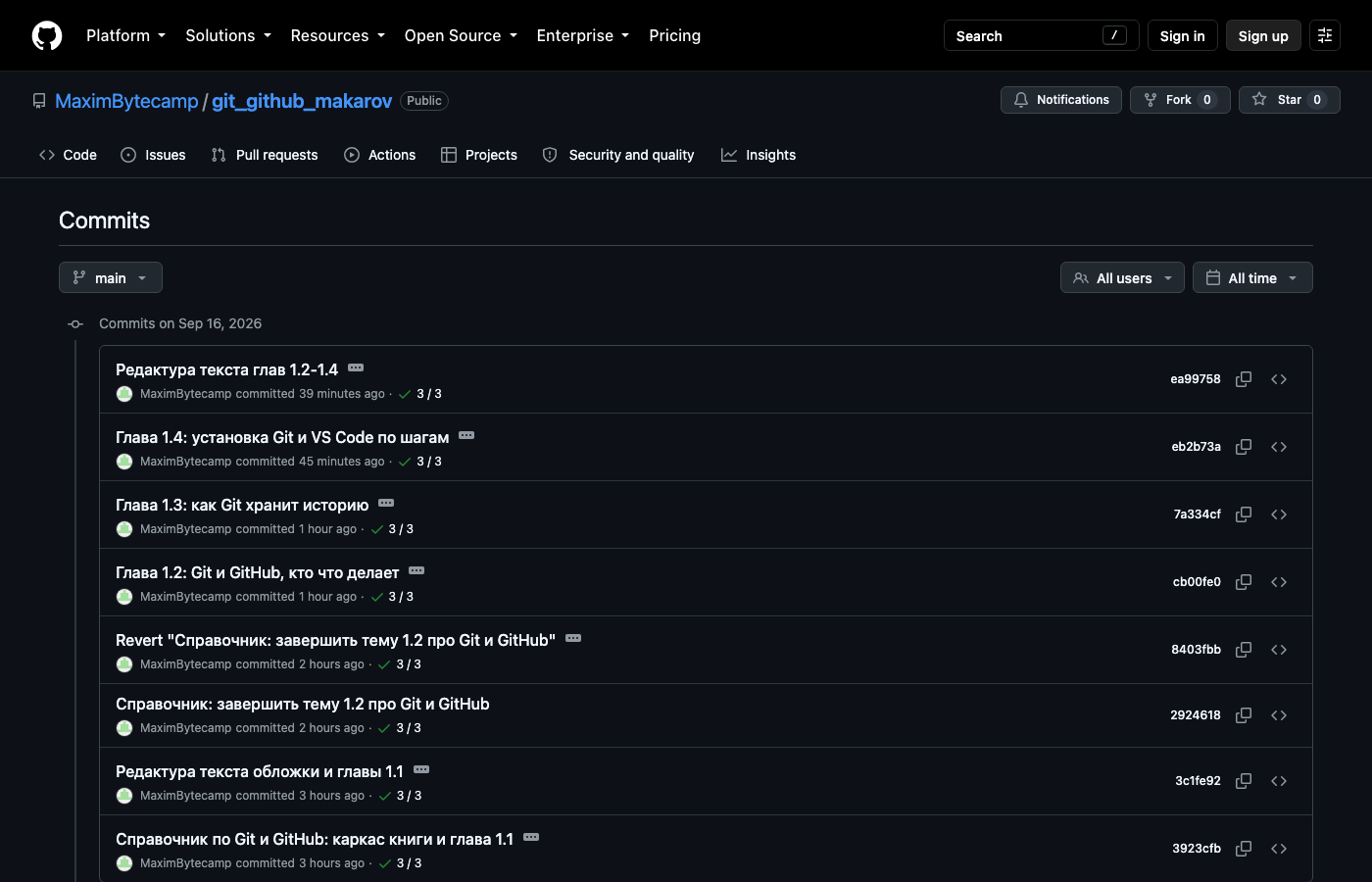Copy full SHA for commit 8403fbb

(1244, 650)
